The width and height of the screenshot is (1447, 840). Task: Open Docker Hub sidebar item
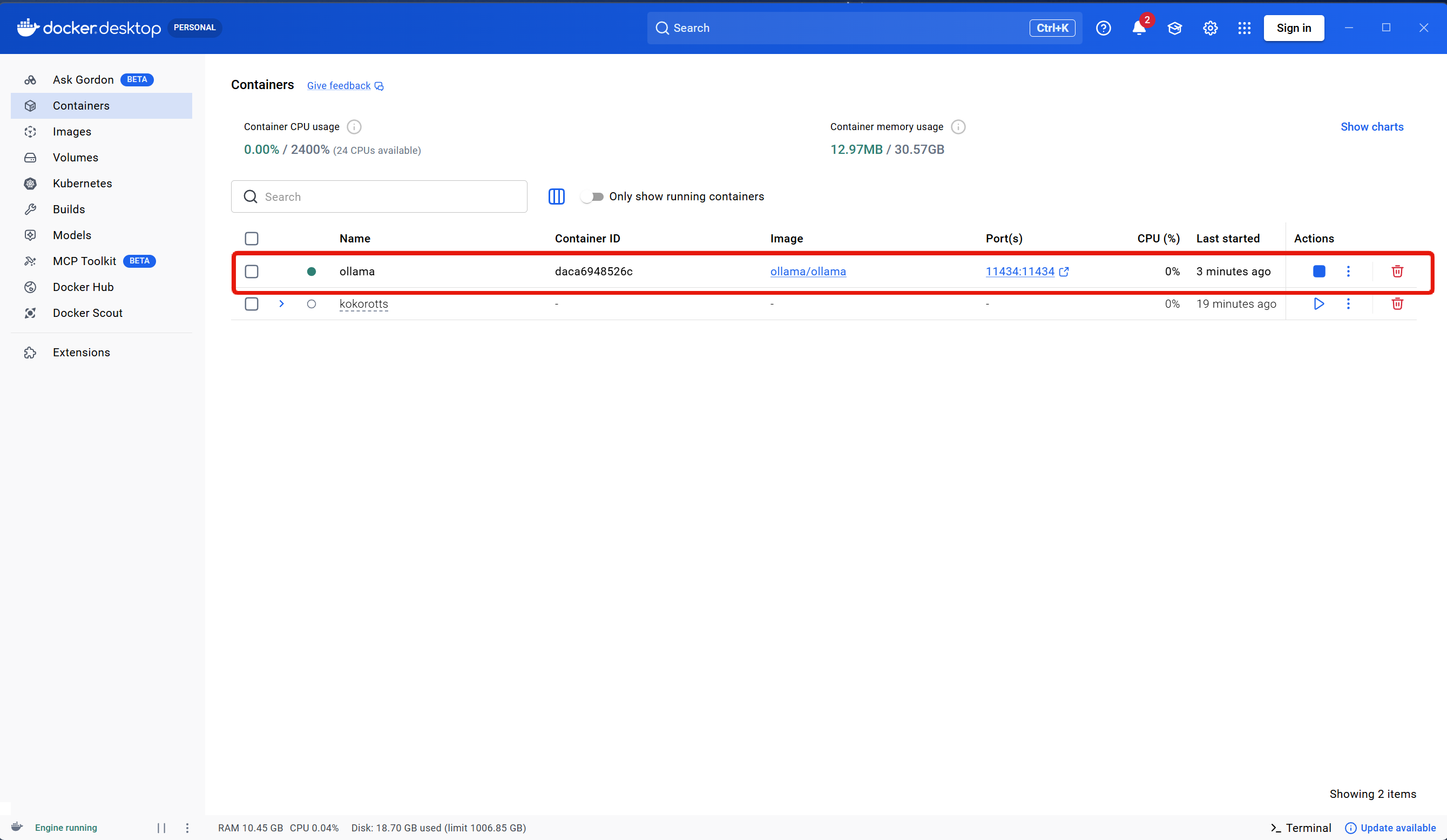[83, 287]
